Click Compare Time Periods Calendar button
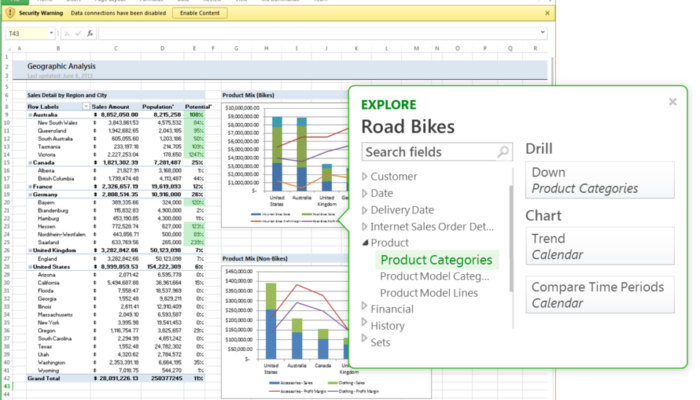This screenshot has width=700, height=400. (x=600, y=295)
